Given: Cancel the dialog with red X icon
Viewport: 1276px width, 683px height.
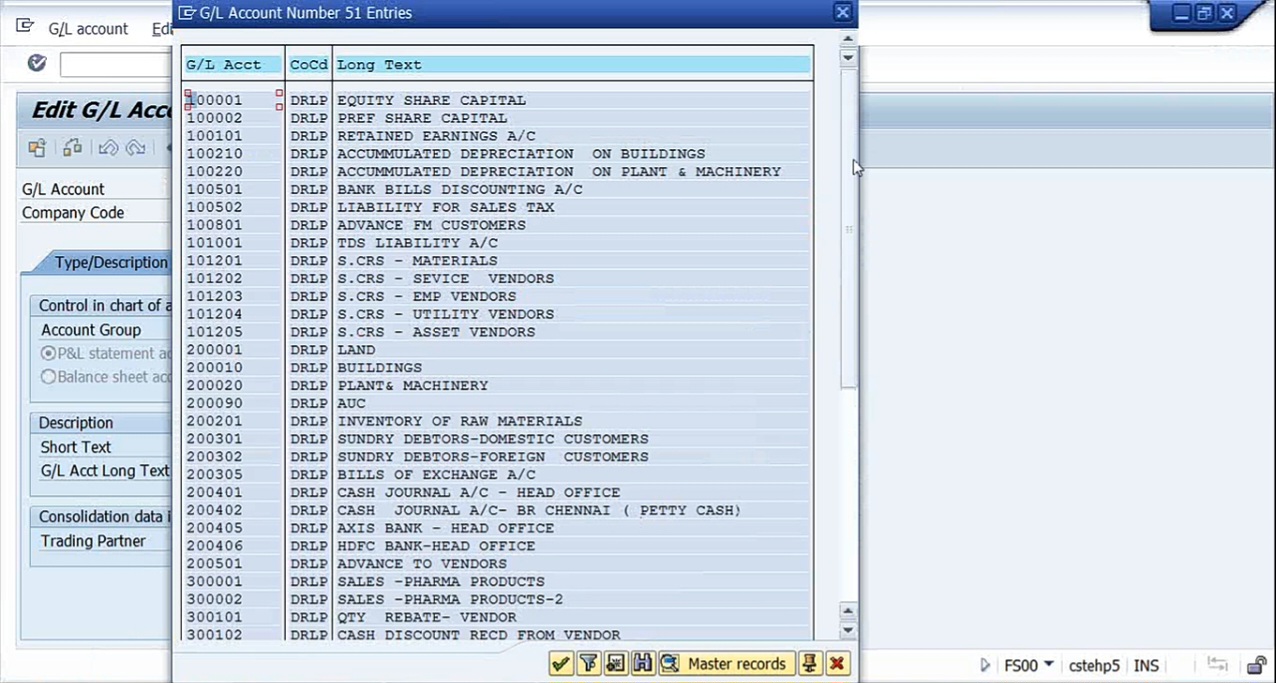Looking at the screenshot, I should [x=838, y=663].
